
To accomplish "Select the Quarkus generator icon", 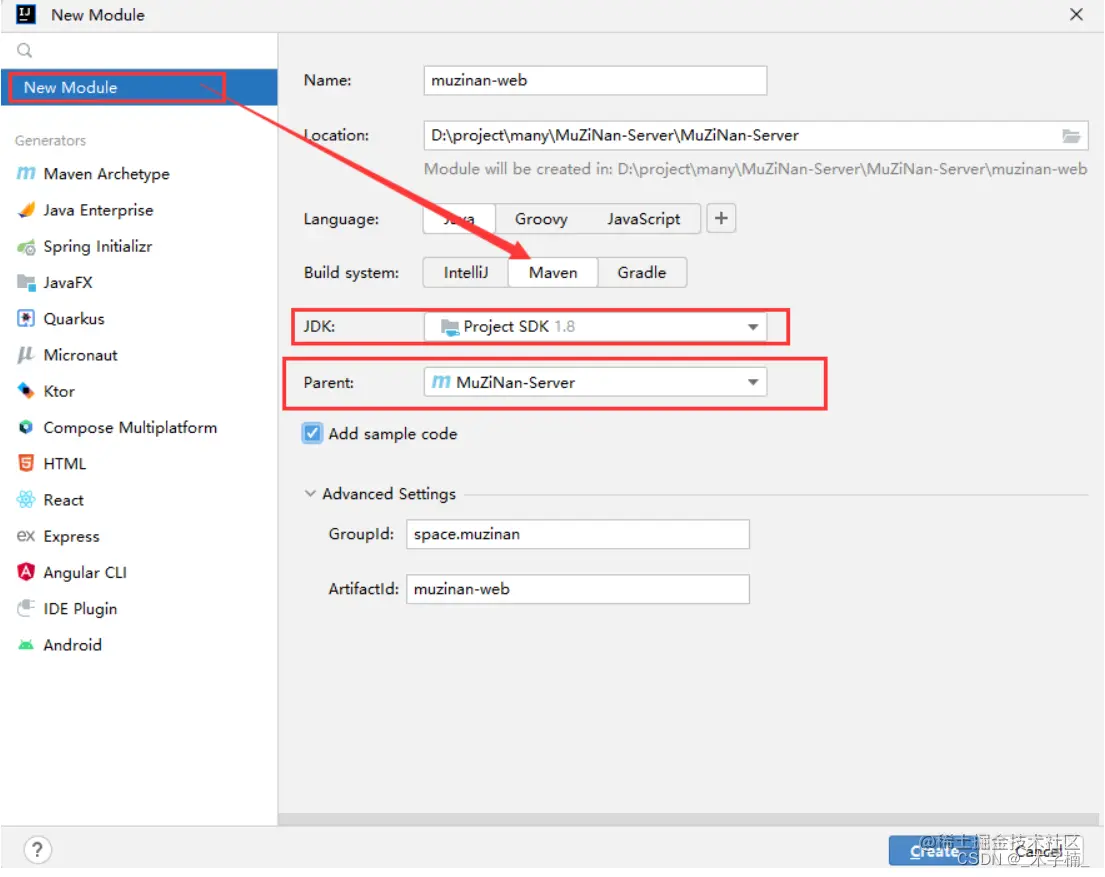I will (x=26, y=319).
